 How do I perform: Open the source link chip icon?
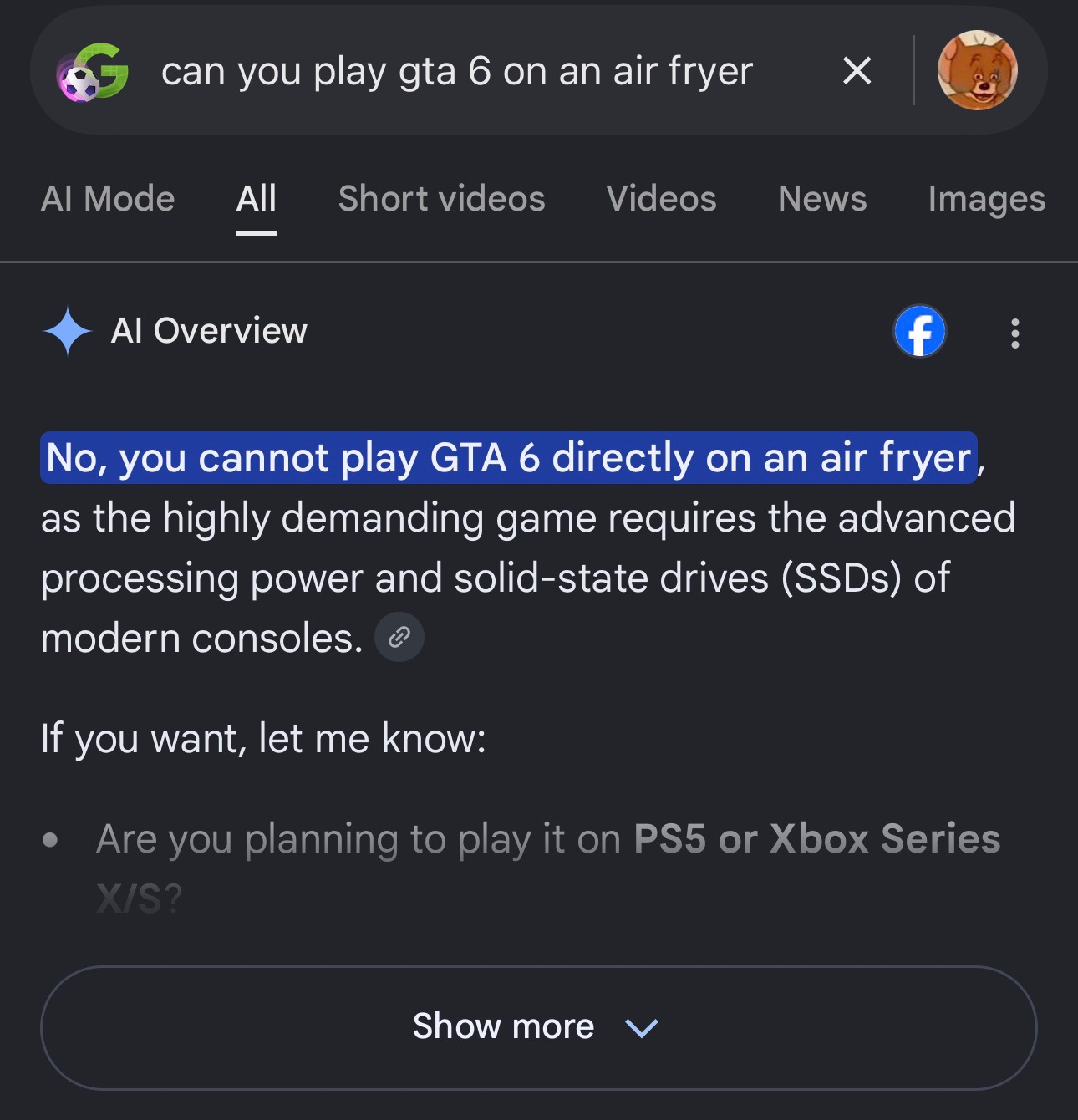point(399,638)
